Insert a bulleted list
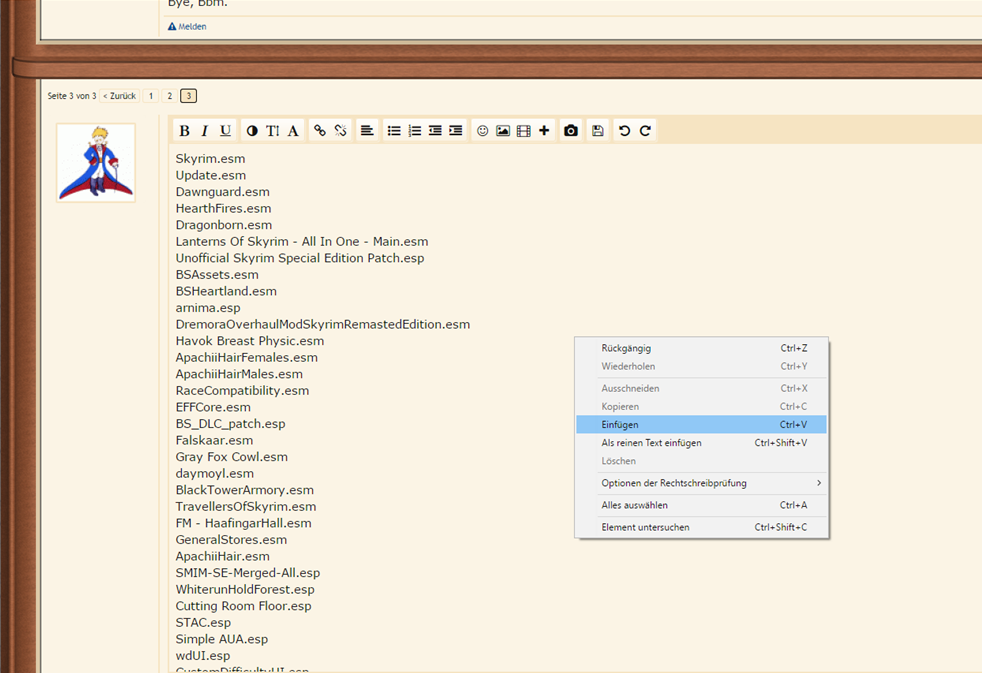Image resolution: width=982 pixels, height=673 pixels. [x=394, y=131]
